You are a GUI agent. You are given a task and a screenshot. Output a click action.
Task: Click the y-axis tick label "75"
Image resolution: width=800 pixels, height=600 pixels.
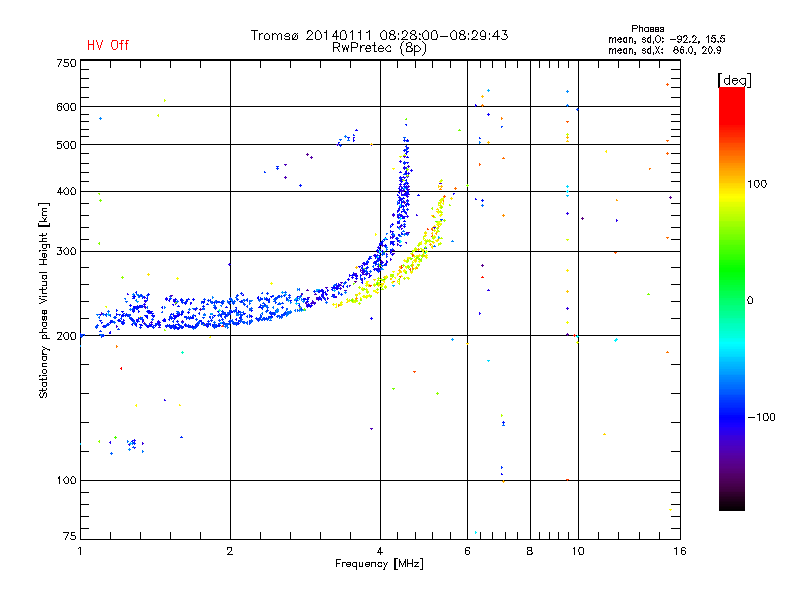(x=70, y=536)
